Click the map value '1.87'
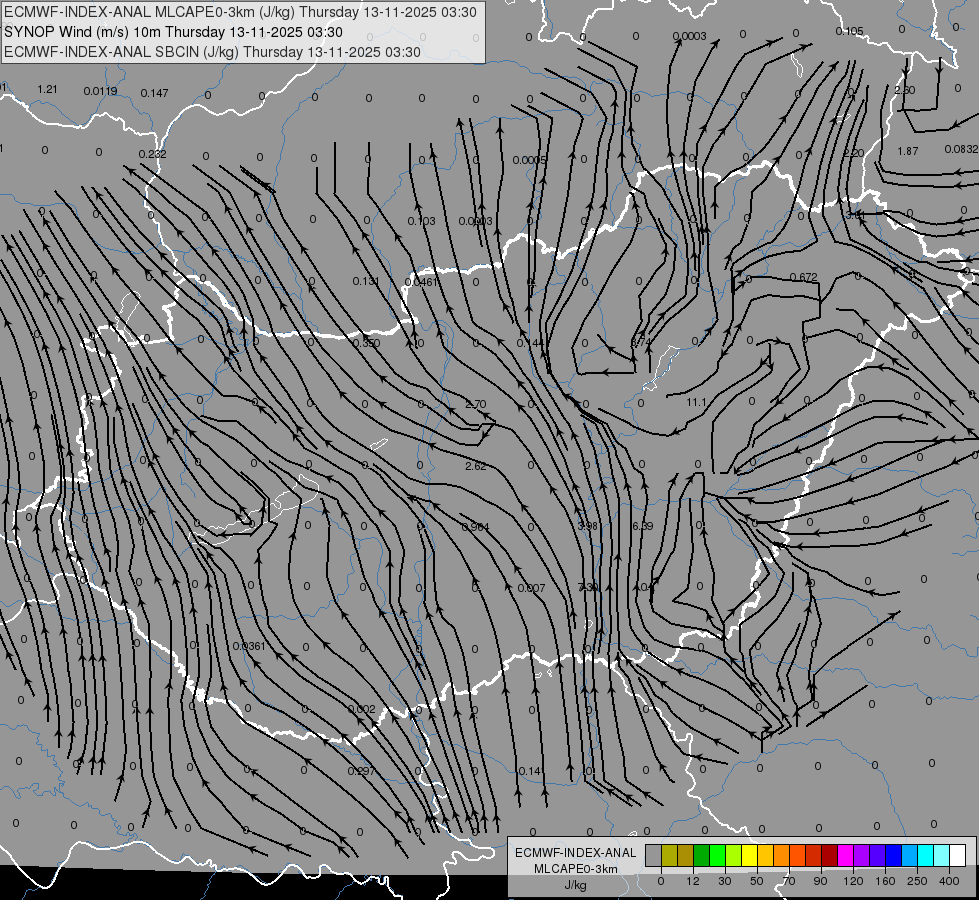979x900 pixels. 908,151
